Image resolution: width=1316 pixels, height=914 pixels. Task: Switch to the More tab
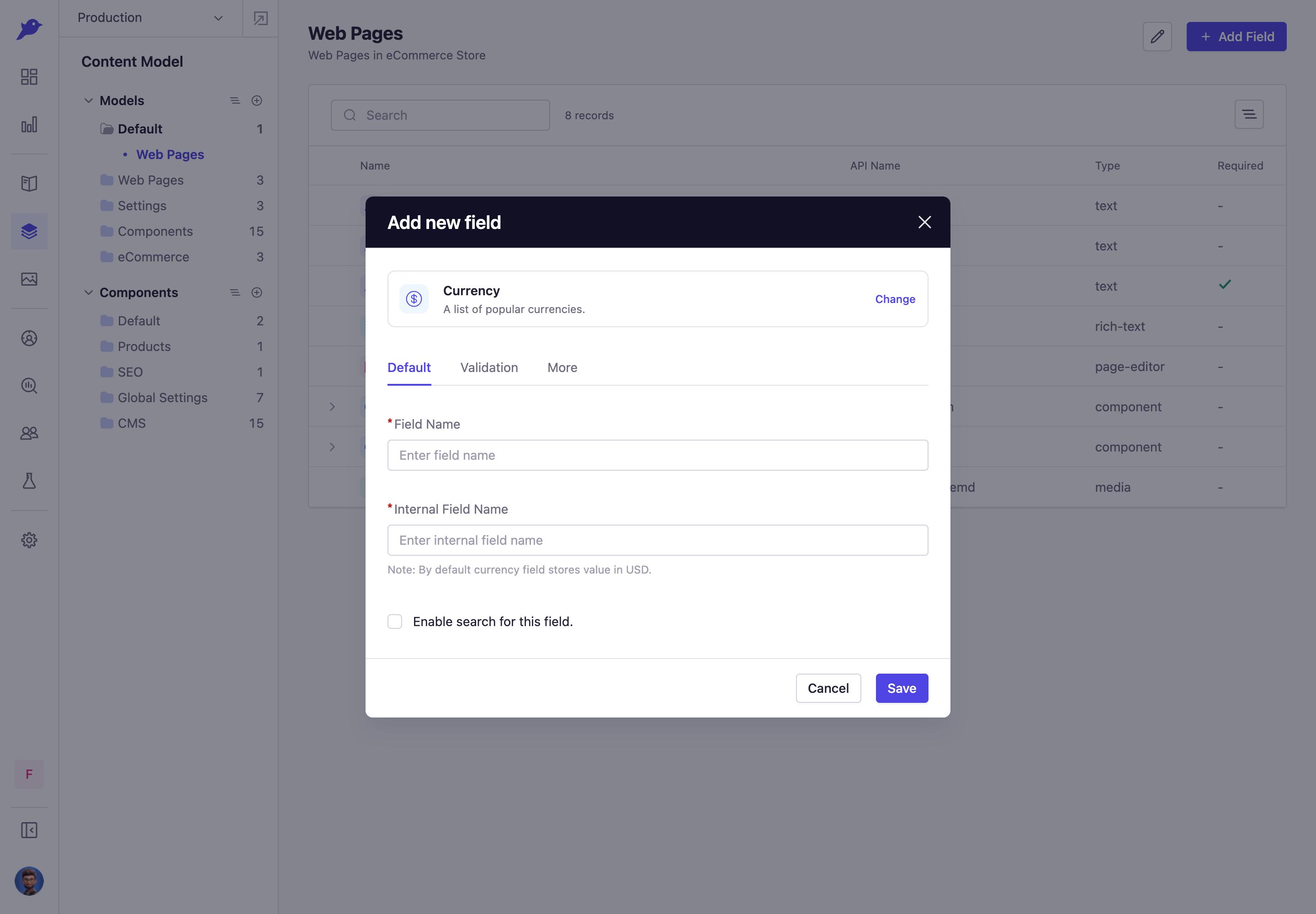tap(562, 368)
